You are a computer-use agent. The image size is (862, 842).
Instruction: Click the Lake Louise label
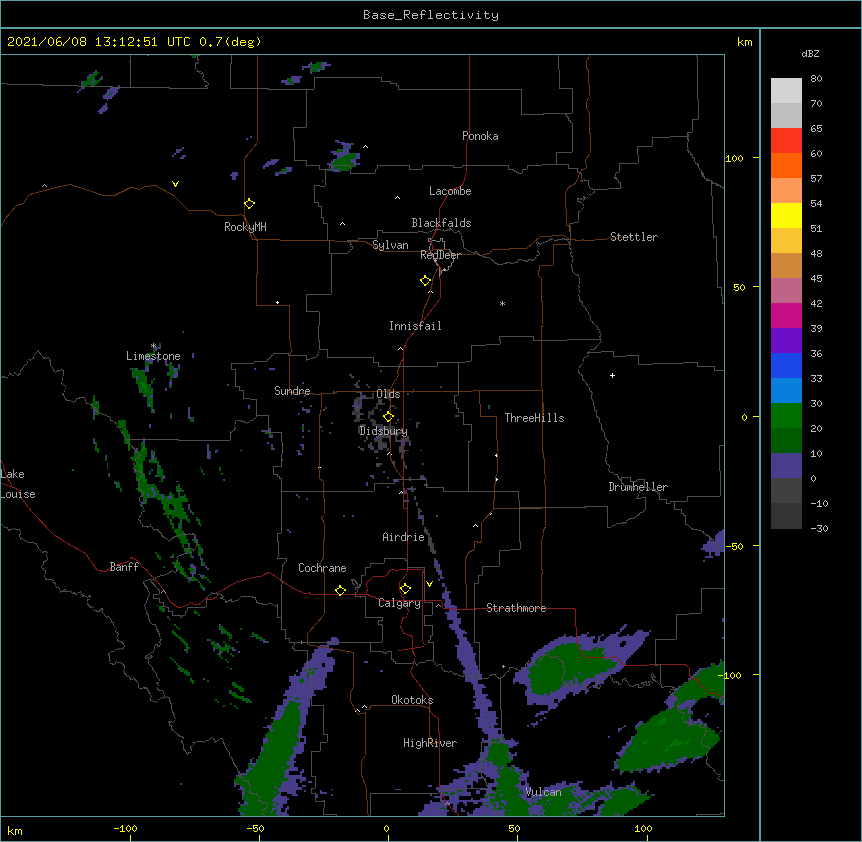tap(18, 484)
